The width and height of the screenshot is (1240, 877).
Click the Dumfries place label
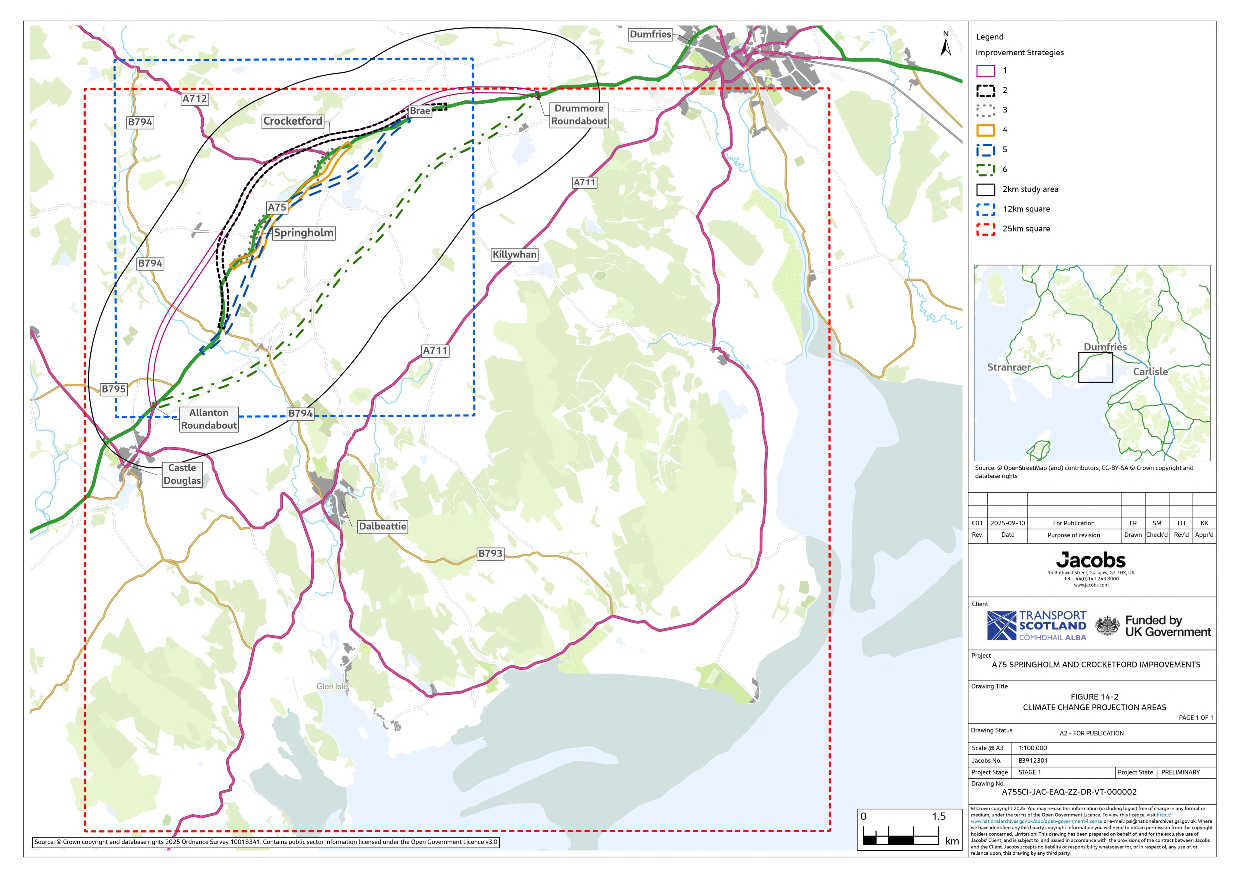(x=648, y=32)
